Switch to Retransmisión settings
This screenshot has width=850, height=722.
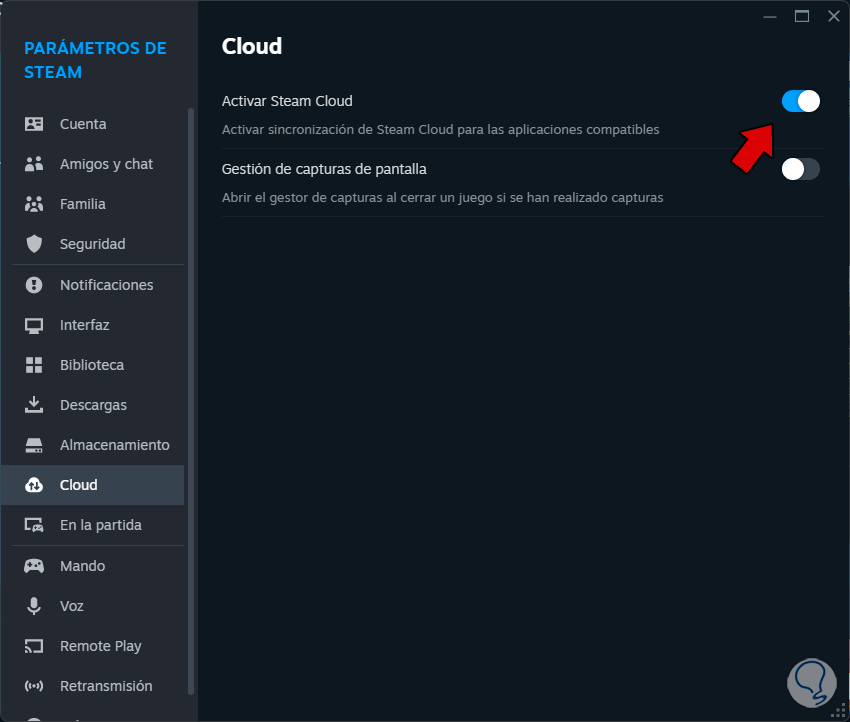coord(105,686)
